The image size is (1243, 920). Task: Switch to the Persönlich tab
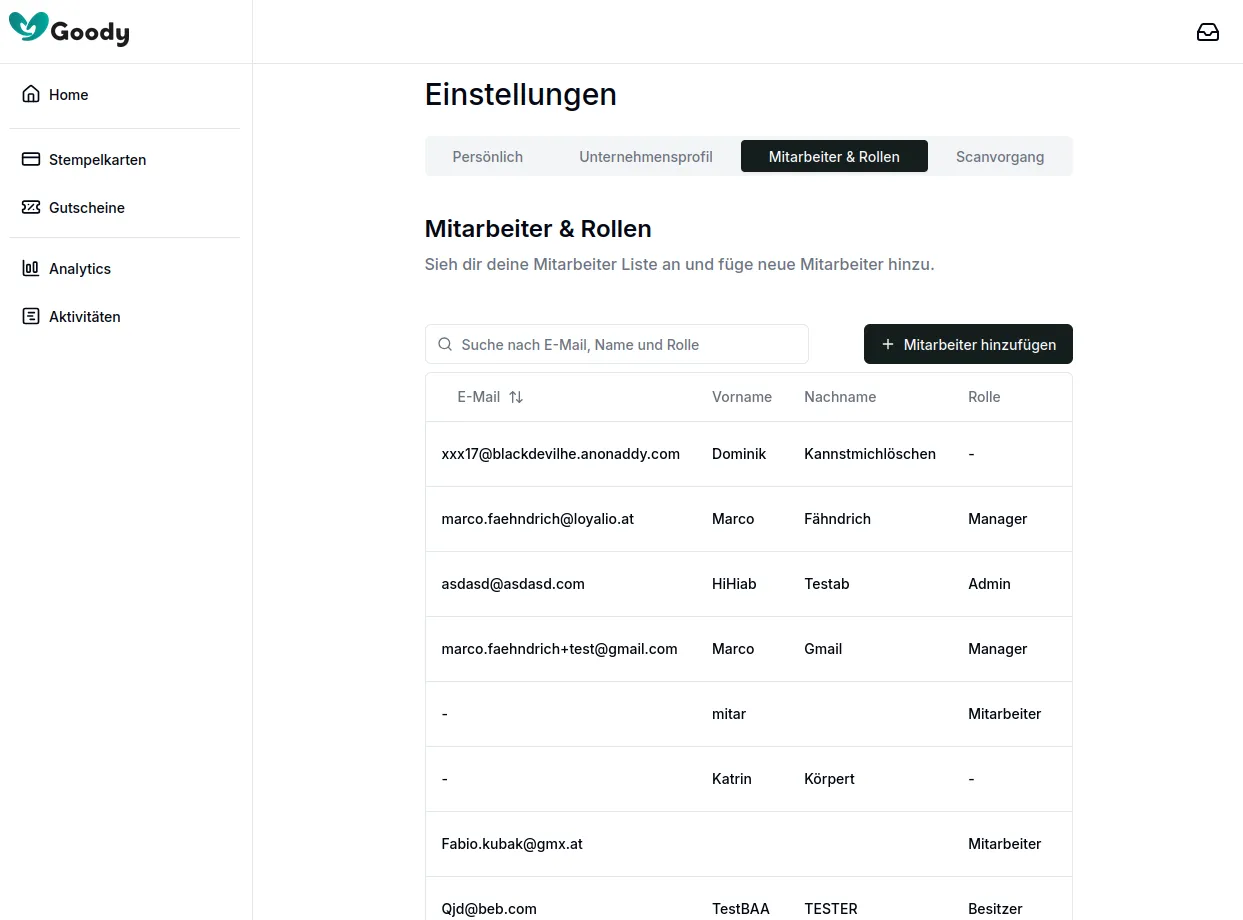pyautogui.click(x=488, y=156)
